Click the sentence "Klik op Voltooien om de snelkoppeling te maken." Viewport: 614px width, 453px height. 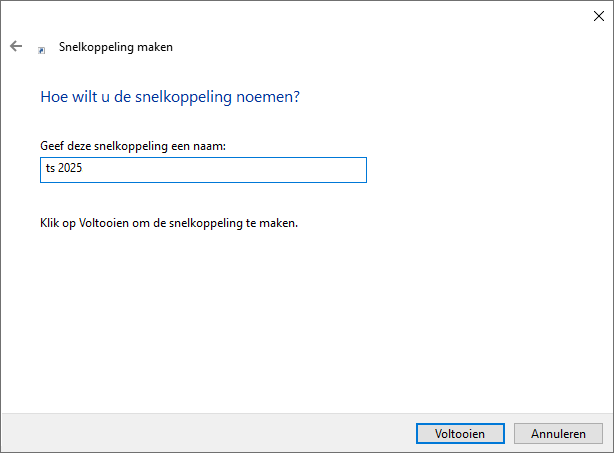[x=169, y=222]
